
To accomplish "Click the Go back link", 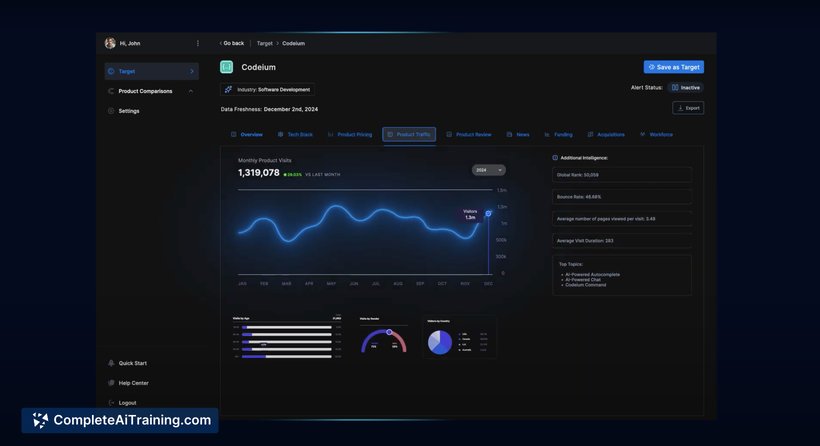I will pos(232,43).
